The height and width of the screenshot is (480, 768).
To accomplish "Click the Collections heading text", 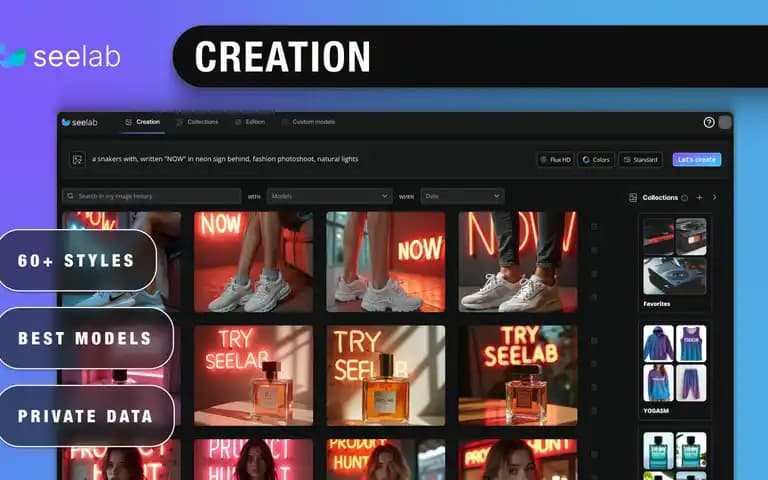I will click(x=660, y=197).
